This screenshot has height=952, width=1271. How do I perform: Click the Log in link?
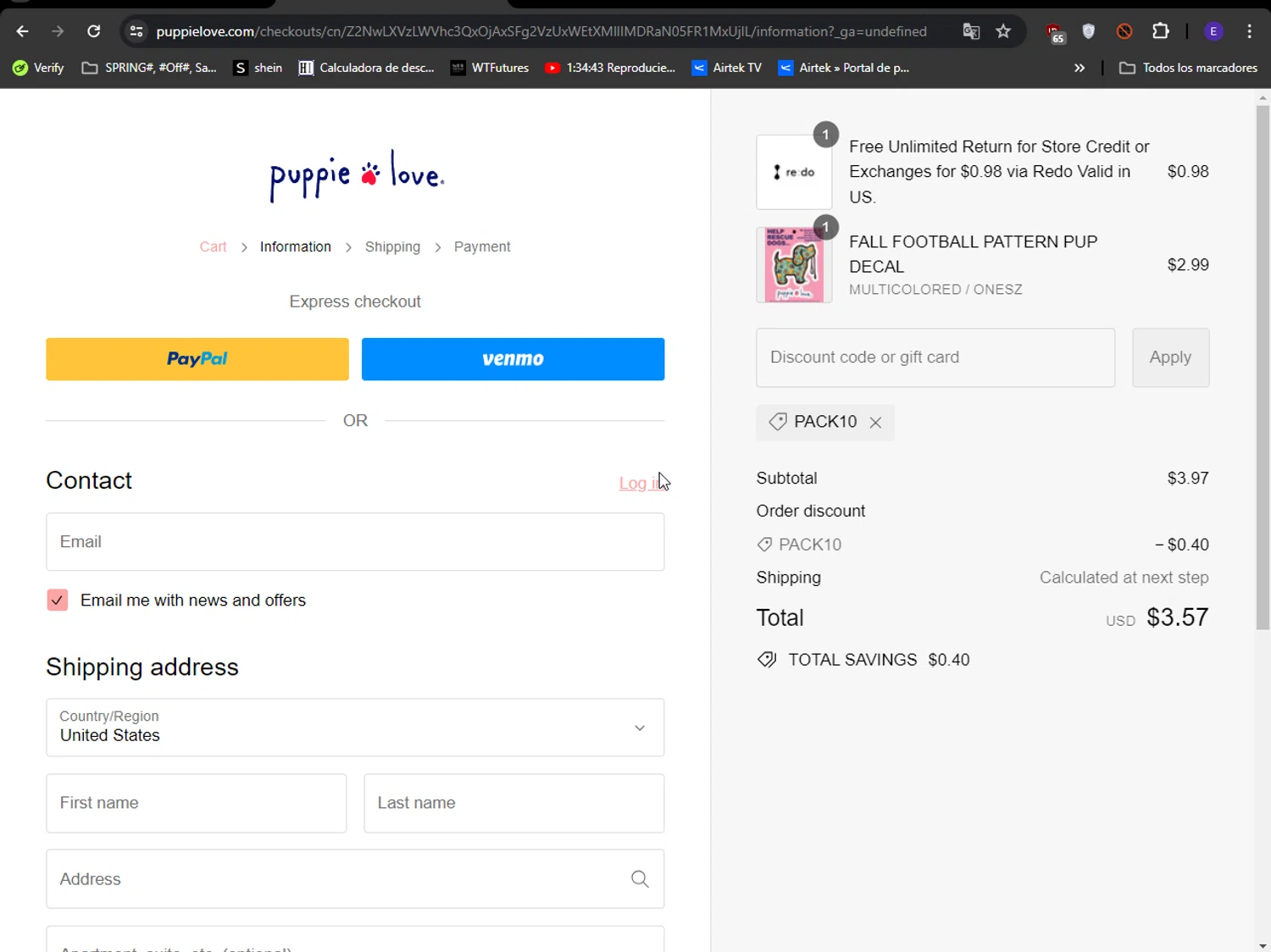641,483
